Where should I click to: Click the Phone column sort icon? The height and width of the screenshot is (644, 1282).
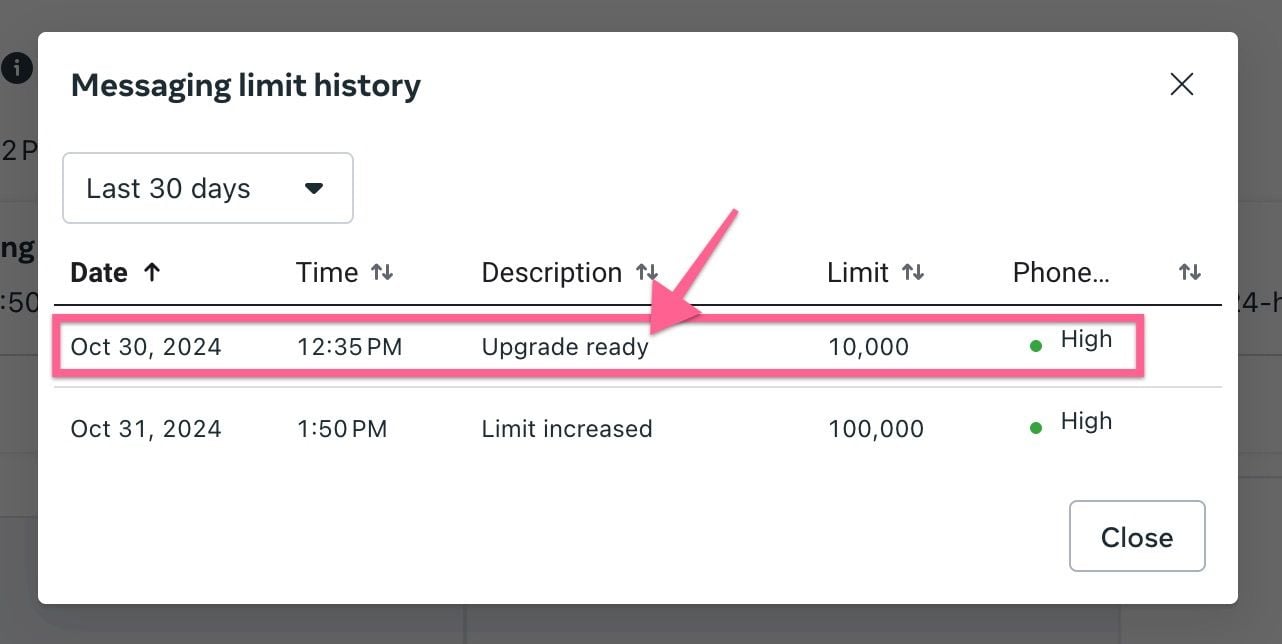tap(1189, 273)
